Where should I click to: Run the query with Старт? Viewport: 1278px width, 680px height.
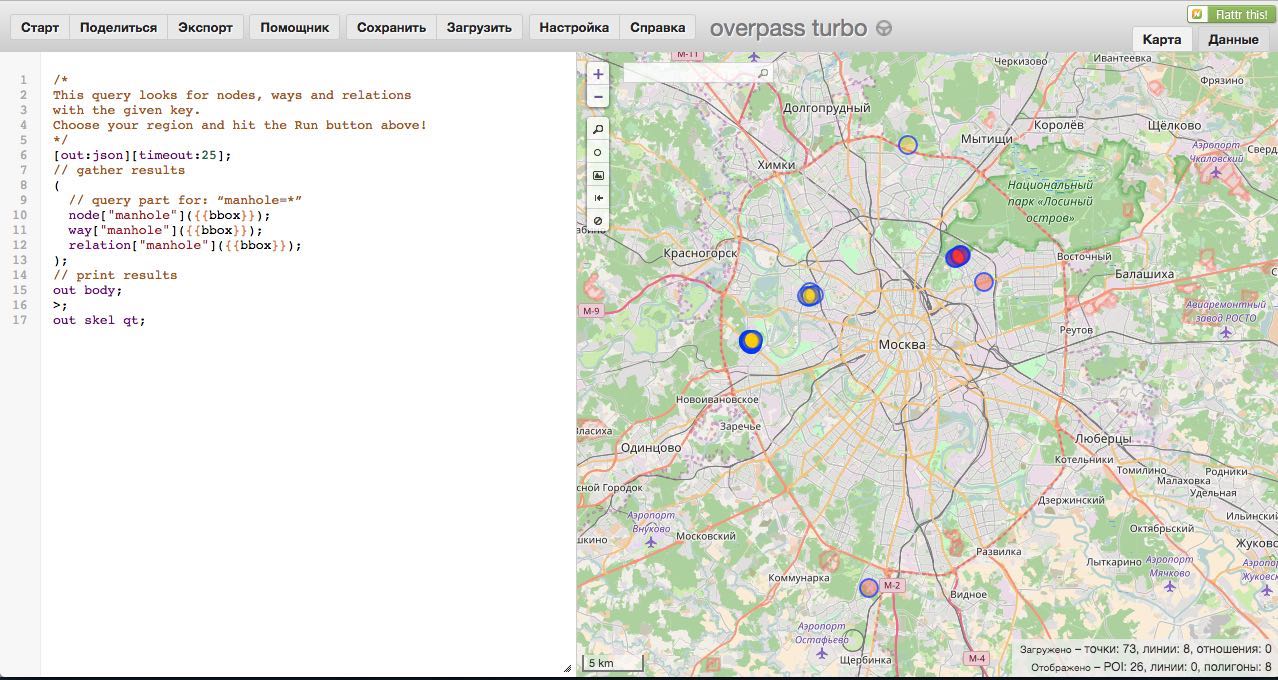[x=40, y=27]
